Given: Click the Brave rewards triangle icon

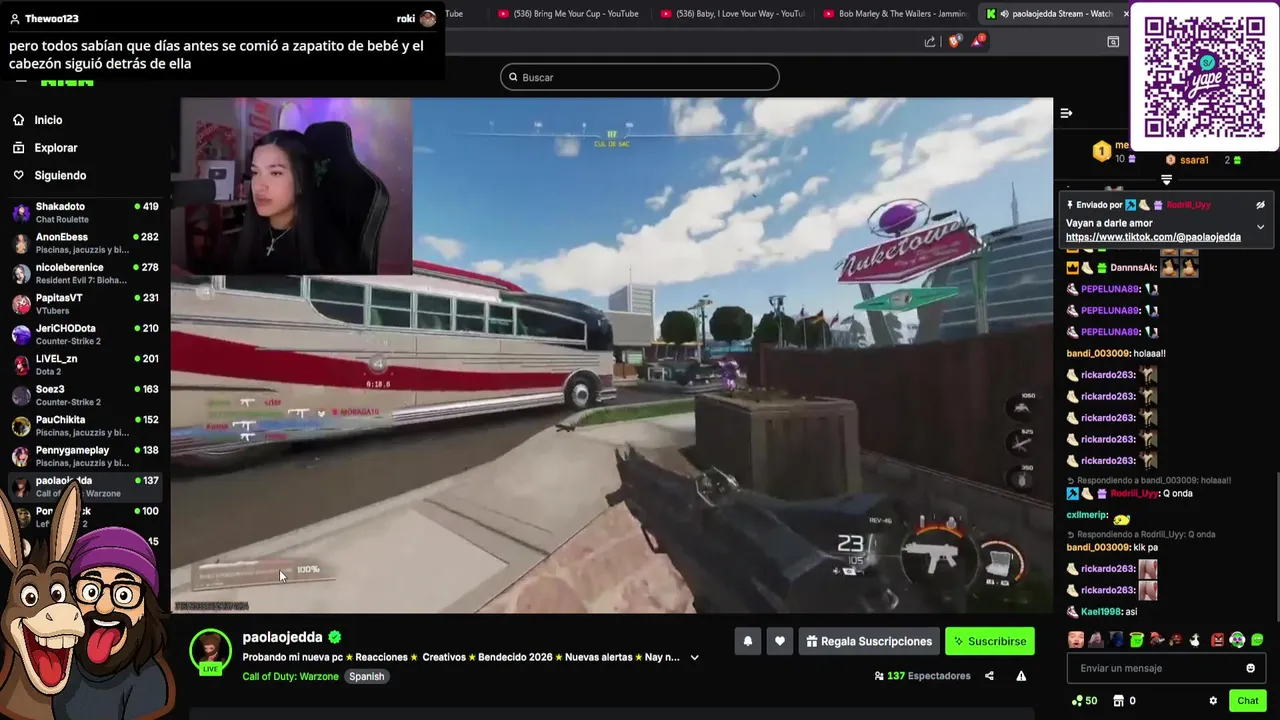Looking at the screenshot, I should click(x=979, y=41).
